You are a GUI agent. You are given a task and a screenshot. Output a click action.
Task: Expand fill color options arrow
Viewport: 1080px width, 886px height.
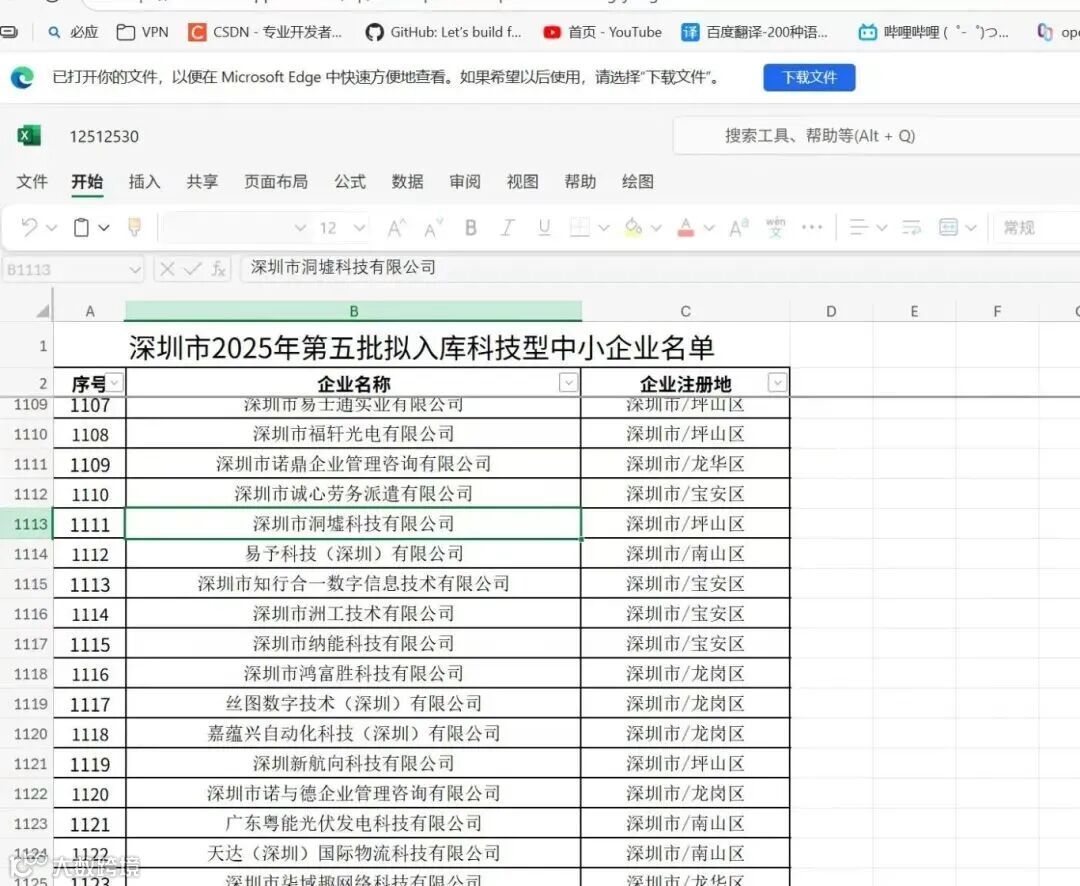[656, 227]
